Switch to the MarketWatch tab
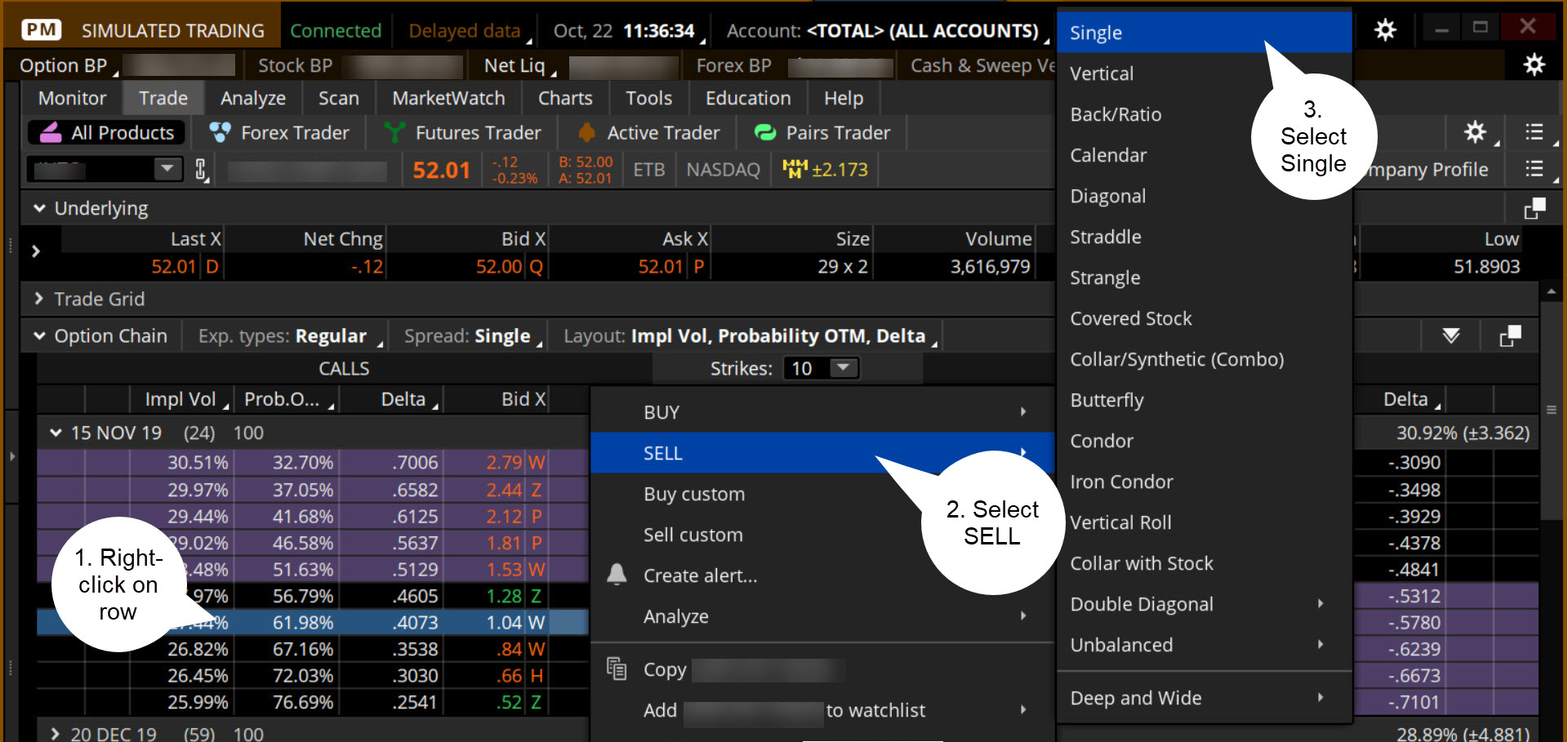The width and height of the screenshot is (1568, 742). click(x=448, y=98)
